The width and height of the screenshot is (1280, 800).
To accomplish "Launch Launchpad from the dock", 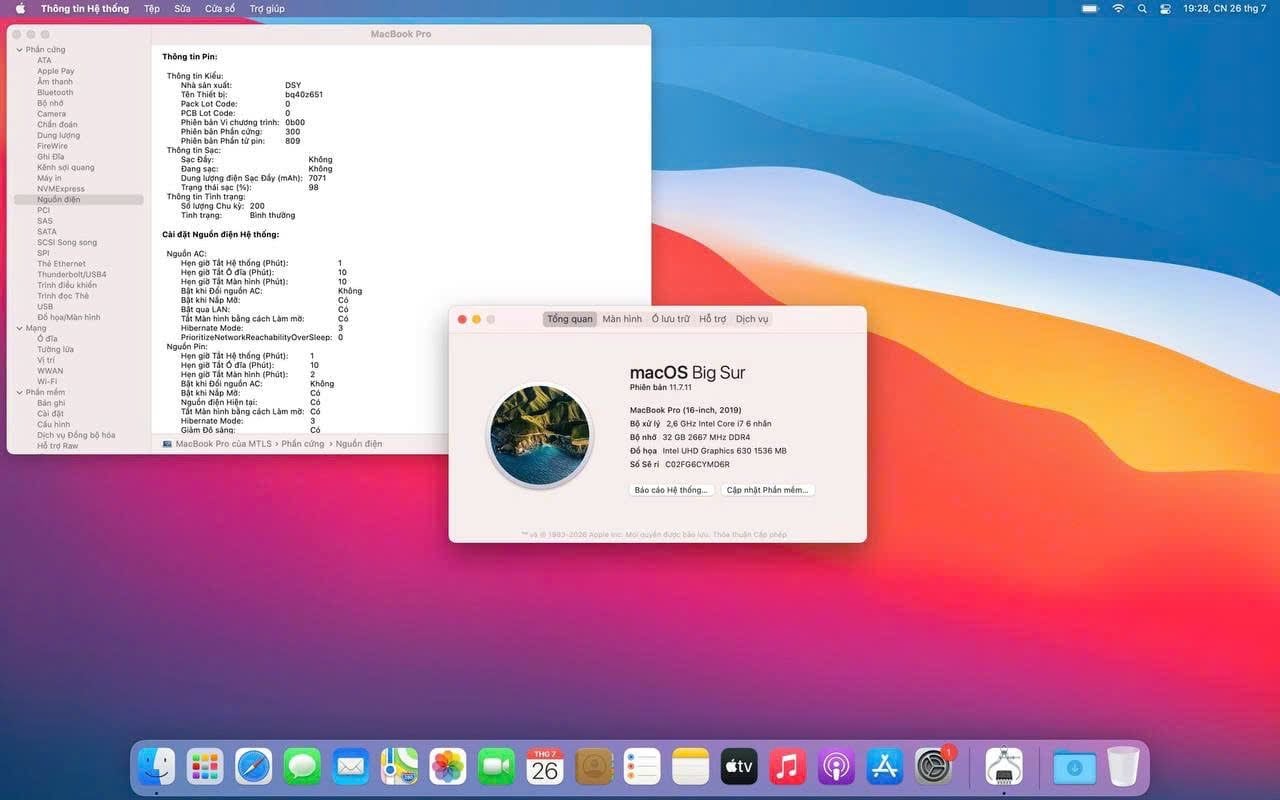I will [x=205, y=767].
